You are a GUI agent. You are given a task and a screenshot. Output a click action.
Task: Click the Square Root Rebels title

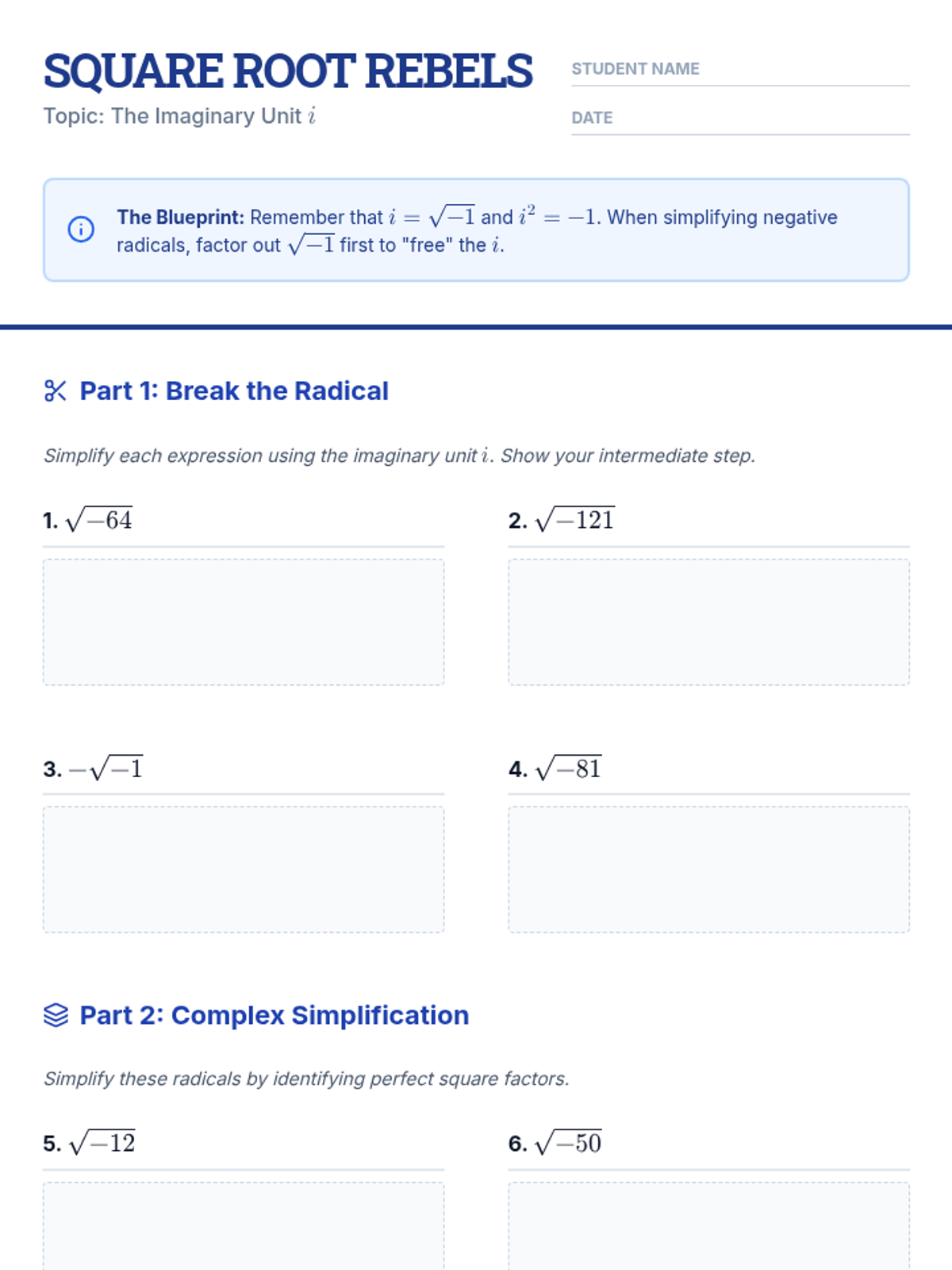(x=287, y=71)
